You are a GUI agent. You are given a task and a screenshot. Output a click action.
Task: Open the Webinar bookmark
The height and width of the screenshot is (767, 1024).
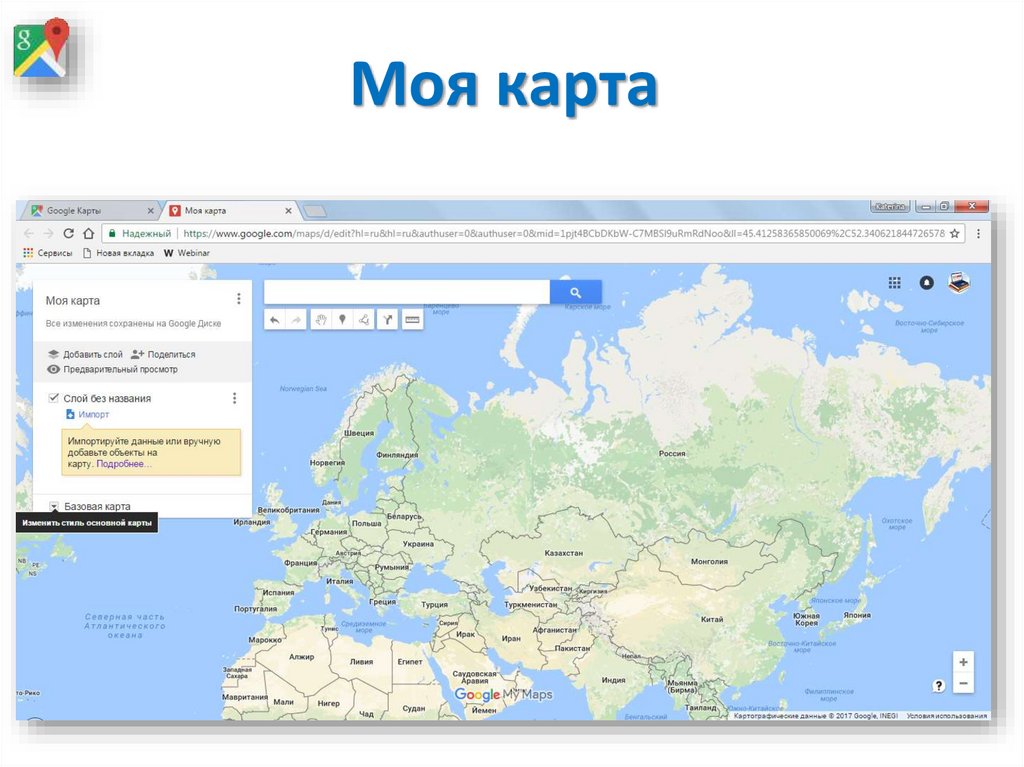[186, 253]
